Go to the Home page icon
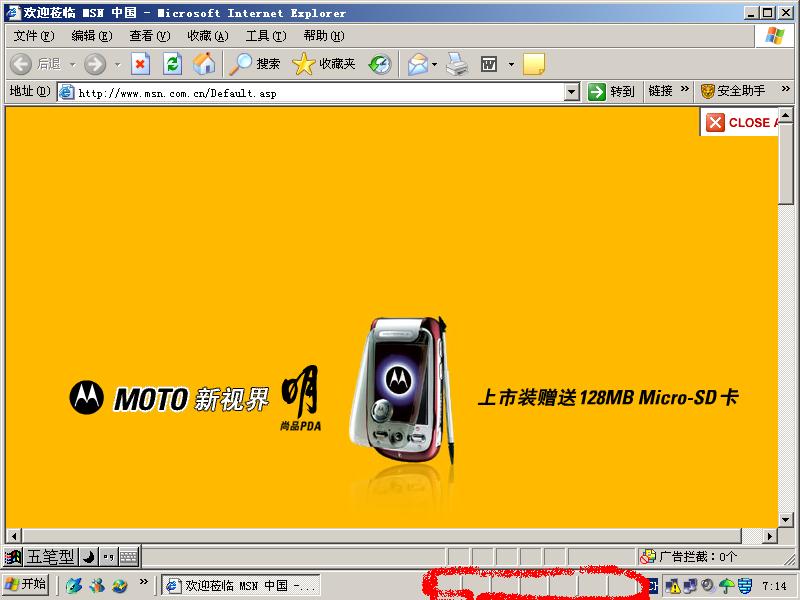800x600 pixels. (x=204, y=64)
